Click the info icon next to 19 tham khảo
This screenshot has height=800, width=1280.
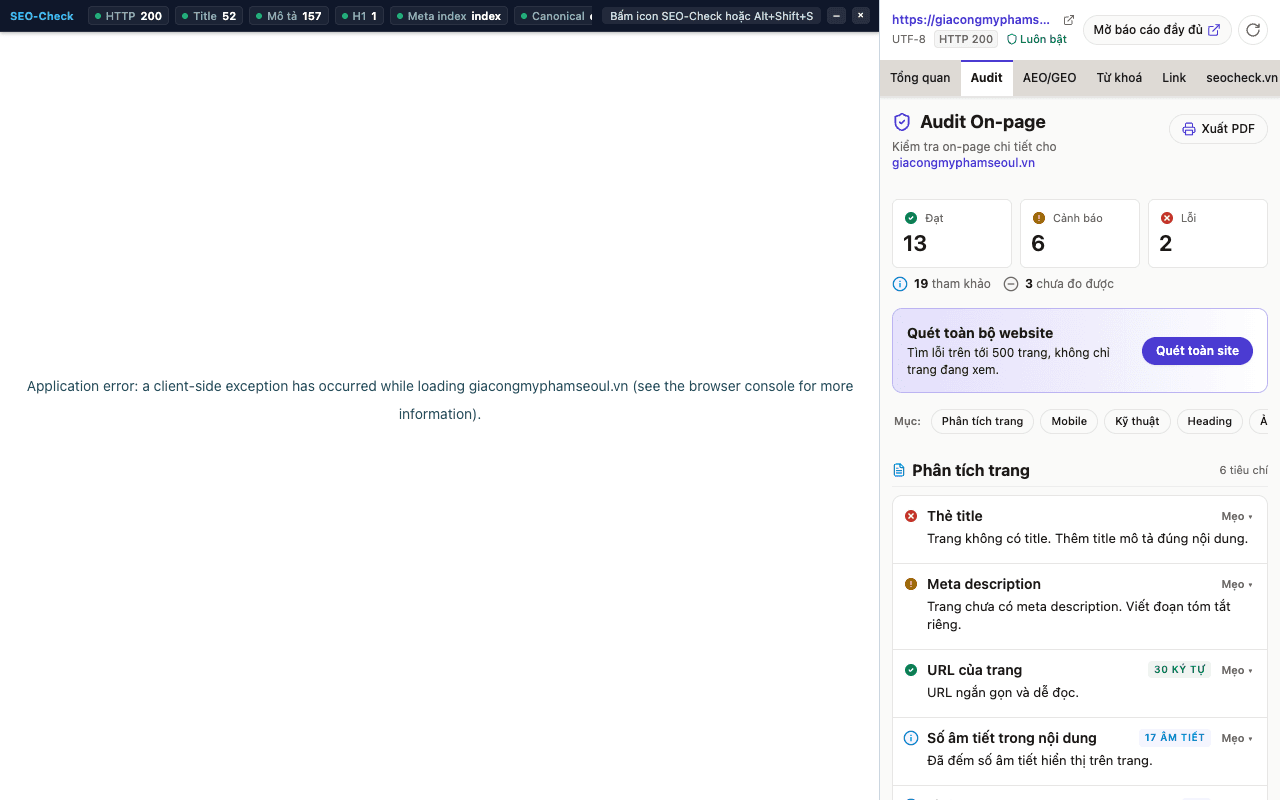coord(900,284)
